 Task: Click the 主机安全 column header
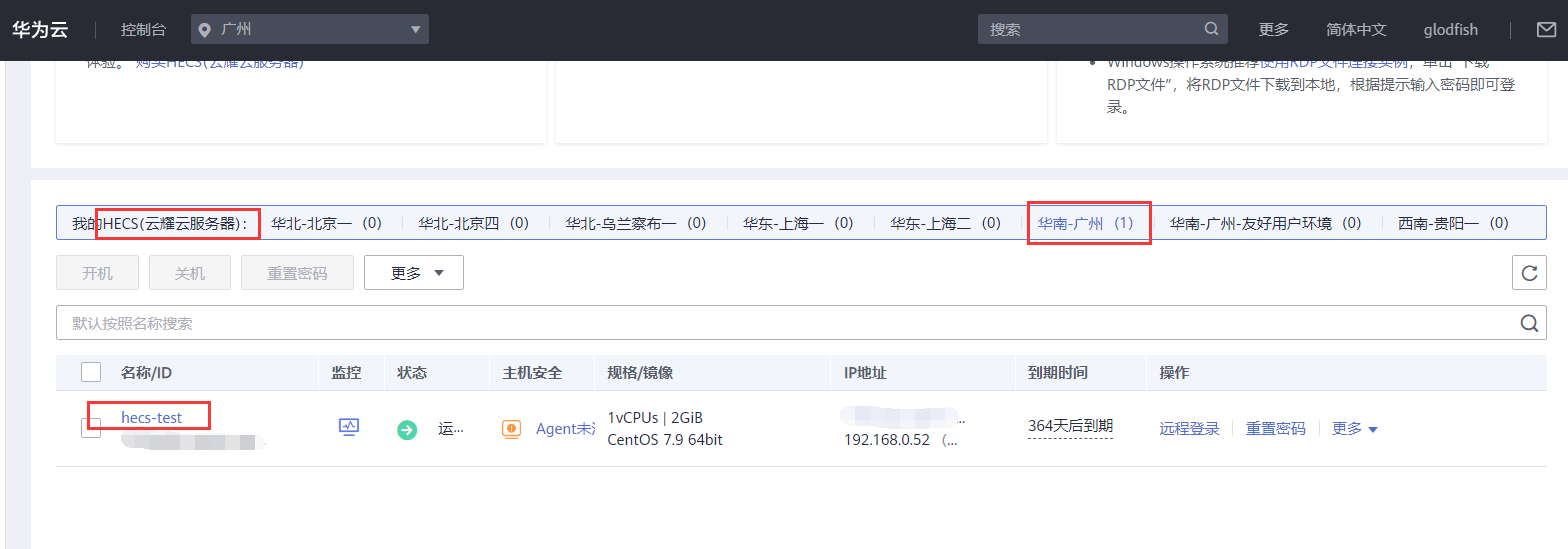click(x=532, y=372)
